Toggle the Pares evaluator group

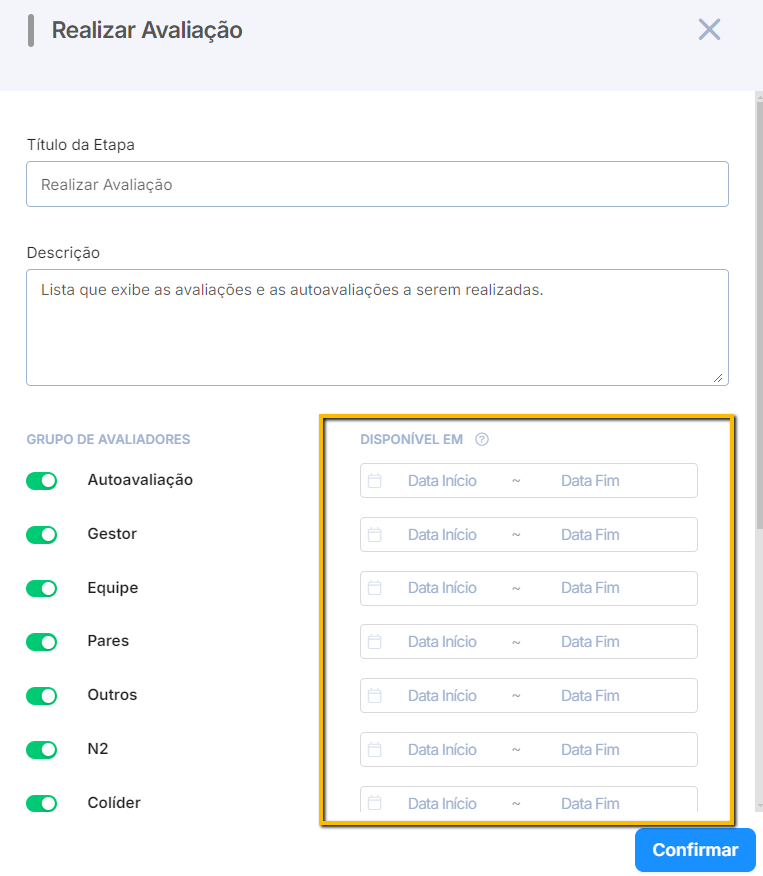pos(42,642)
